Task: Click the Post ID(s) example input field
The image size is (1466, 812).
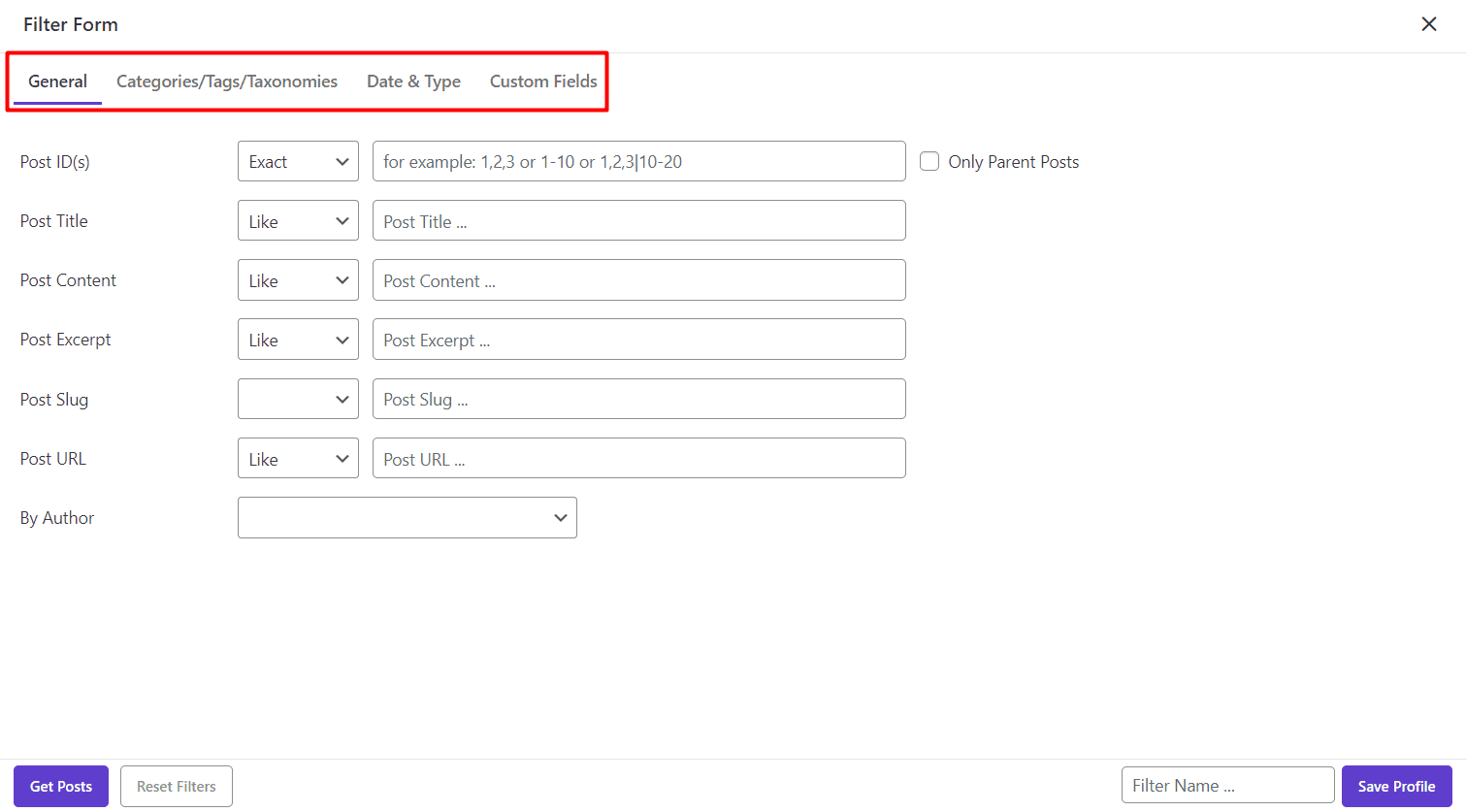Action: point(638,161)
